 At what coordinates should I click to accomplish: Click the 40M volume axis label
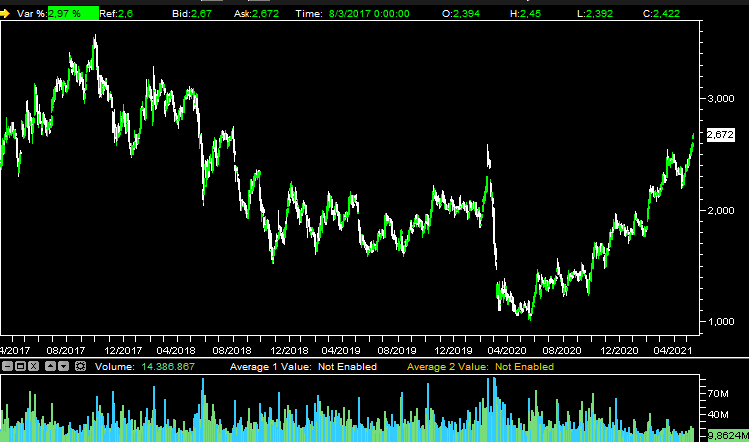point(718,414)
